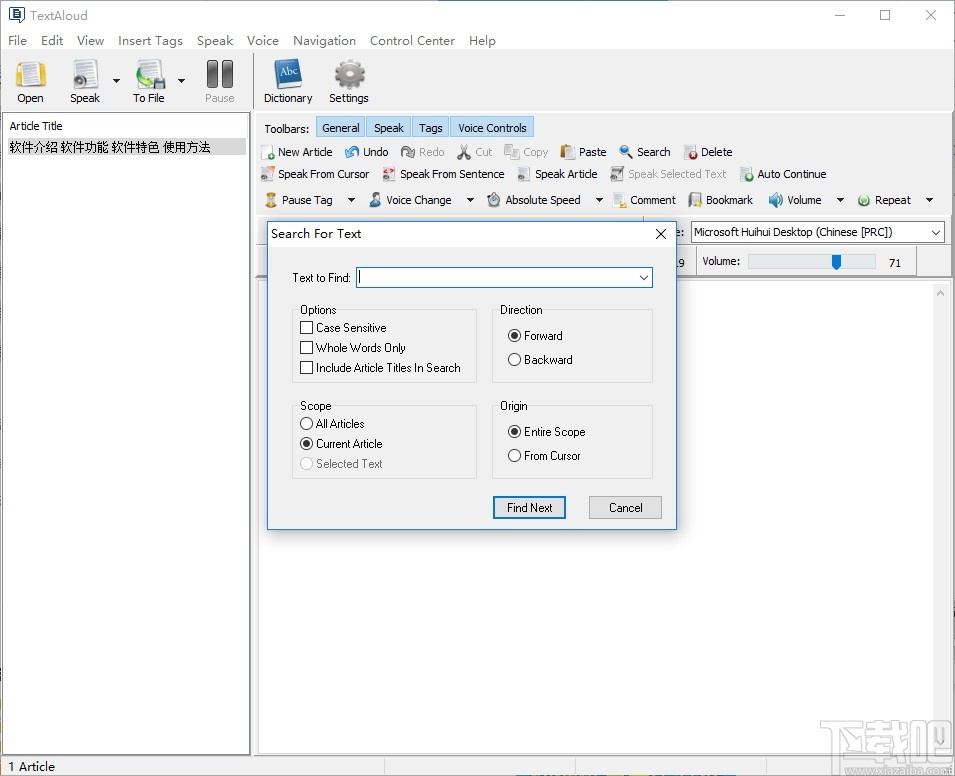Enable the Case Sensitive checkbox

point(306,327)
